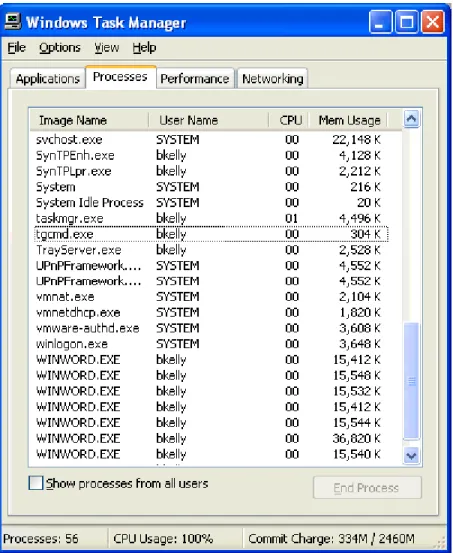Viewport: 453px width, 553px height.
Task: Close the Task Manager window
Action: (433, 22)
